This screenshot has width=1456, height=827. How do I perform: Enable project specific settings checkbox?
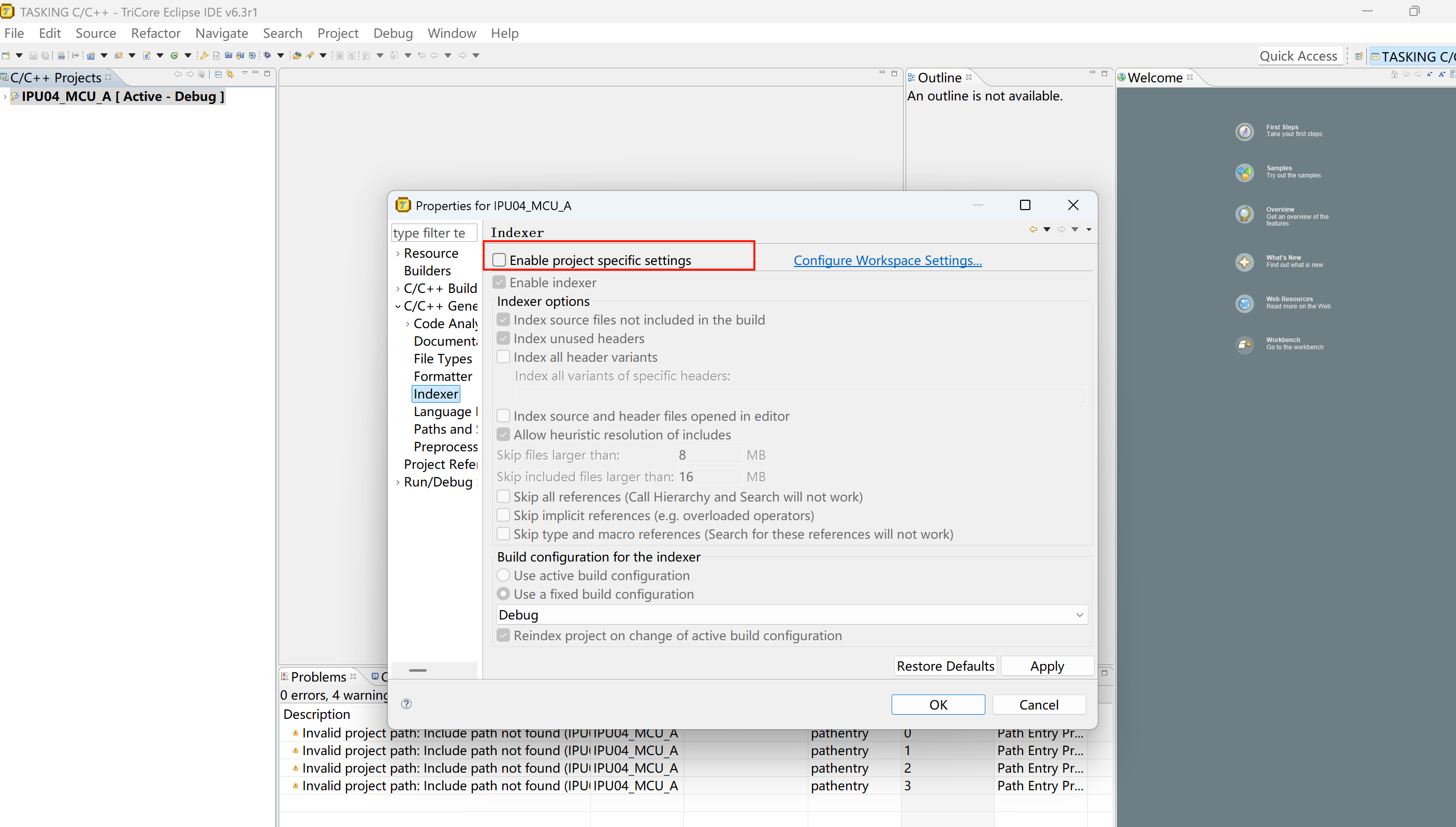tap(499, 260)
